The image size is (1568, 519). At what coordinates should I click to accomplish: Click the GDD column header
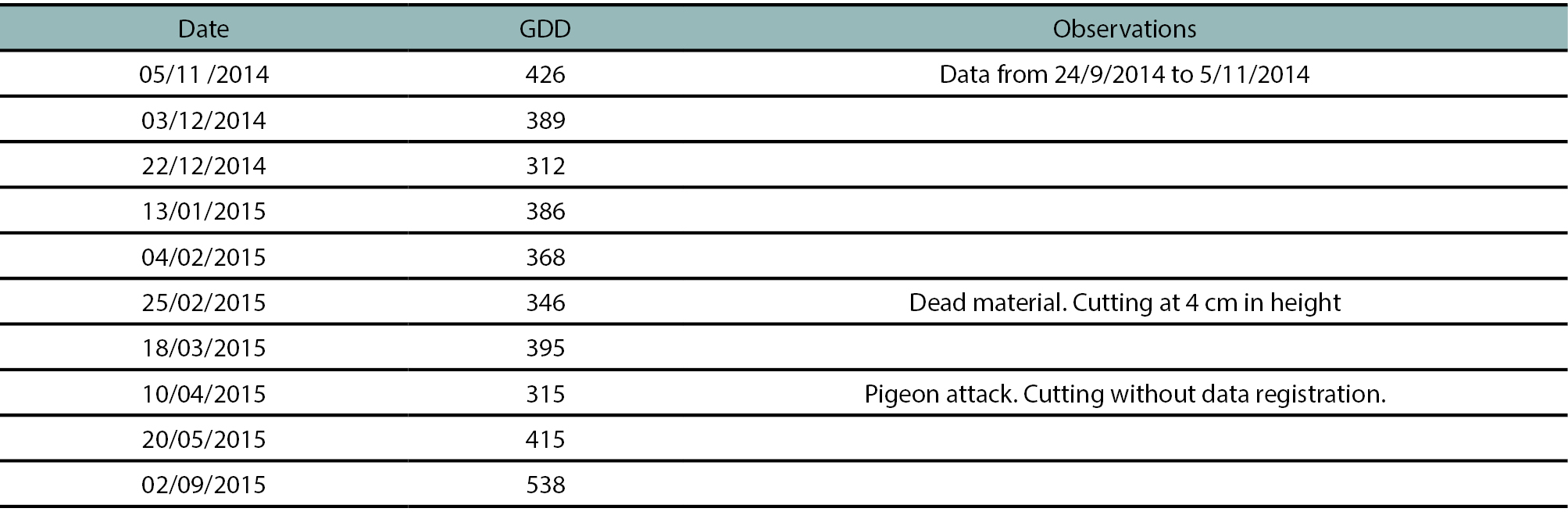(545, 29)
